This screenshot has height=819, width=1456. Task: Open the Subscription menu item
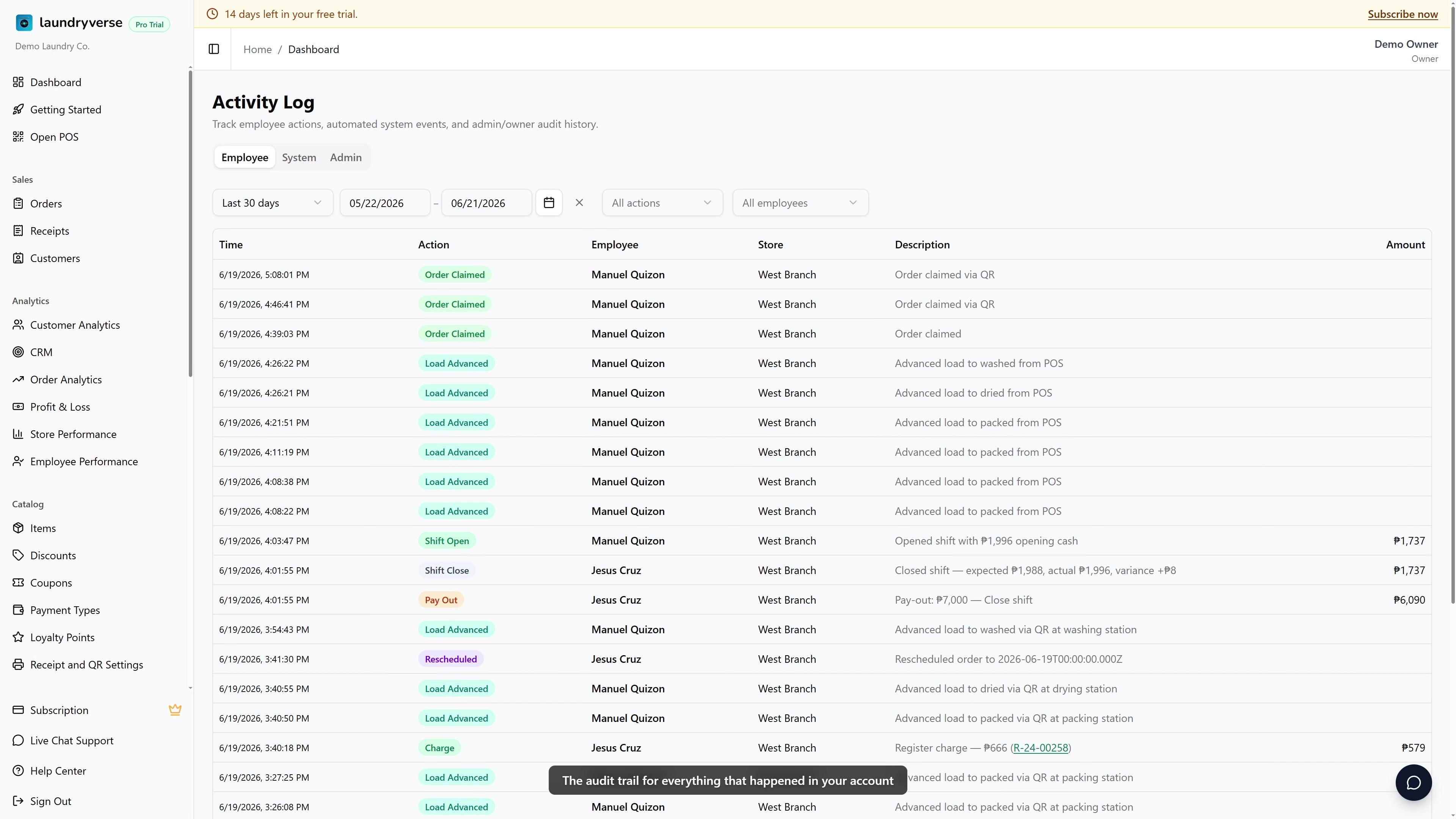point(60,710)
